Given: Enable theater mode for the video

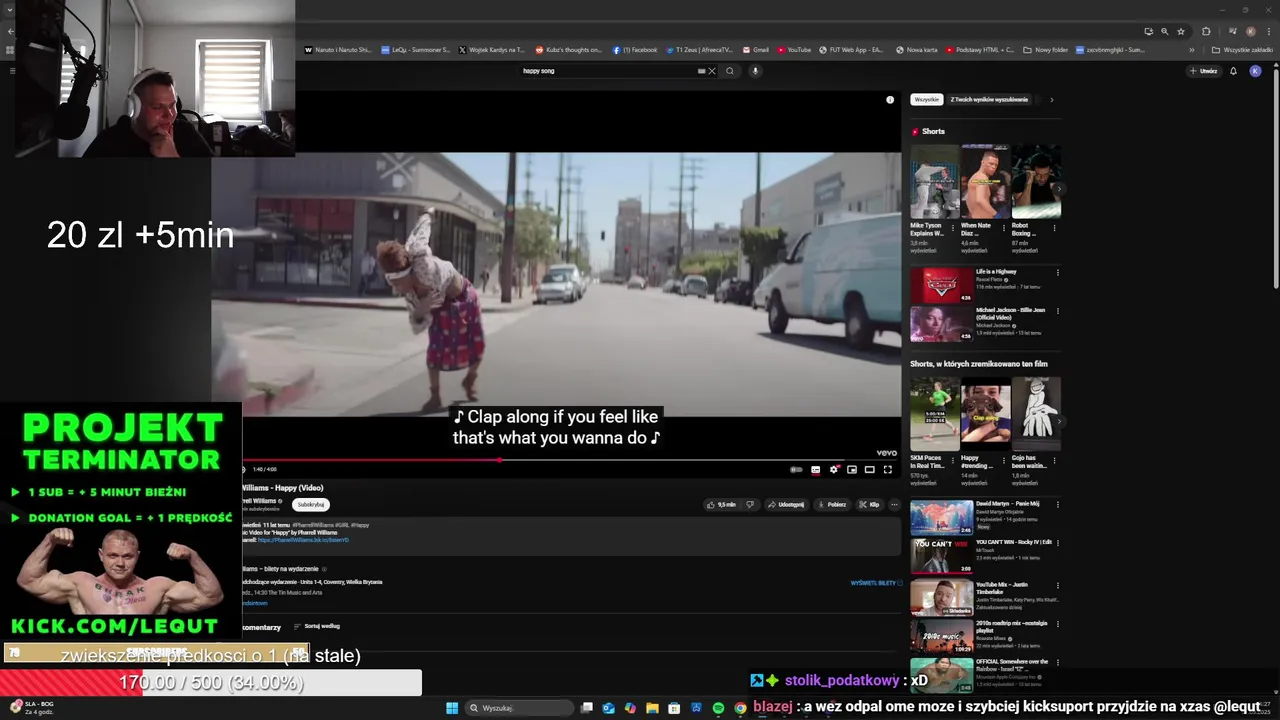Looking at the screenshot, I should tap(870, 469).
